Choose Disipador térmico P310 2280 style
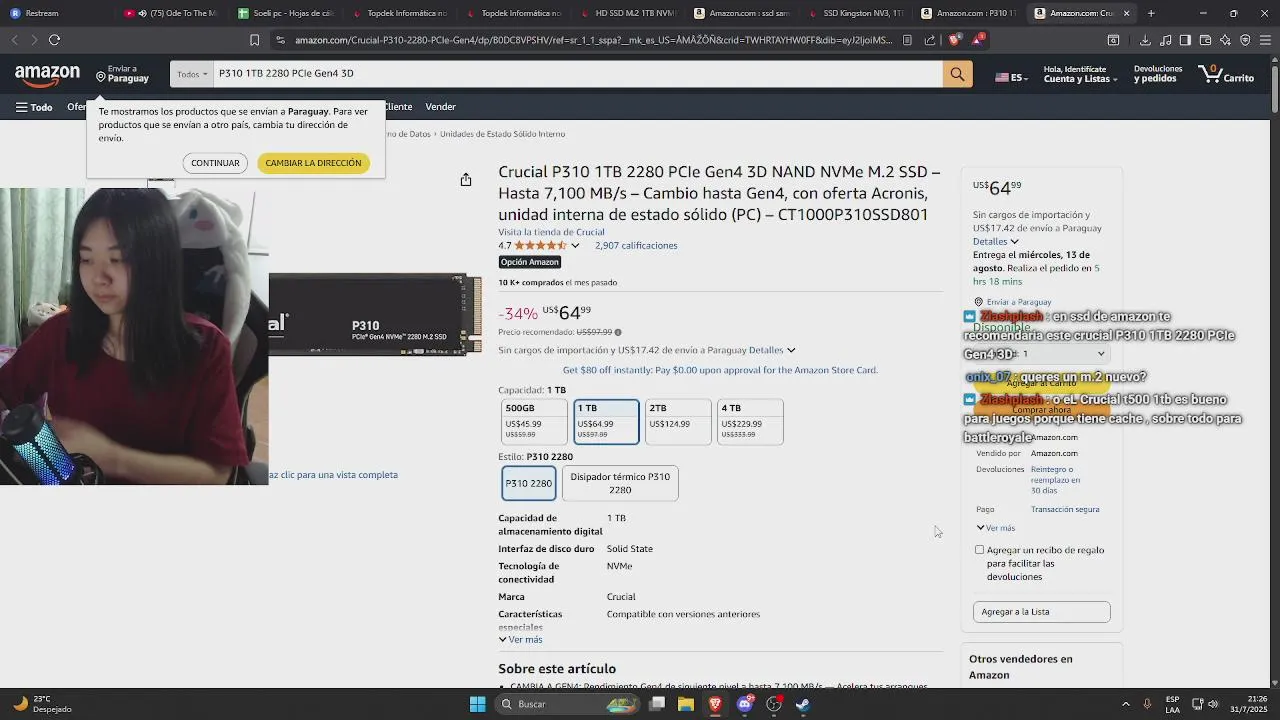 [620, 483]
